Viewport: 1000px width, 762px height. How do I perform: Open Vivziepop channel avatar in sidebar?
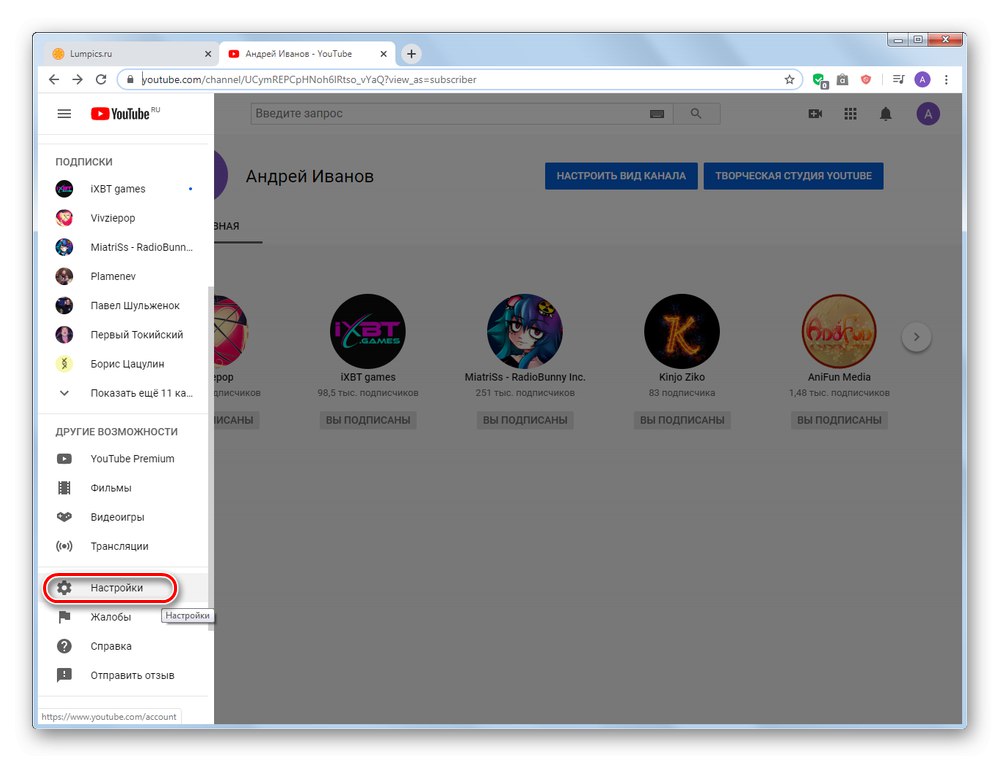coord(64,218)
